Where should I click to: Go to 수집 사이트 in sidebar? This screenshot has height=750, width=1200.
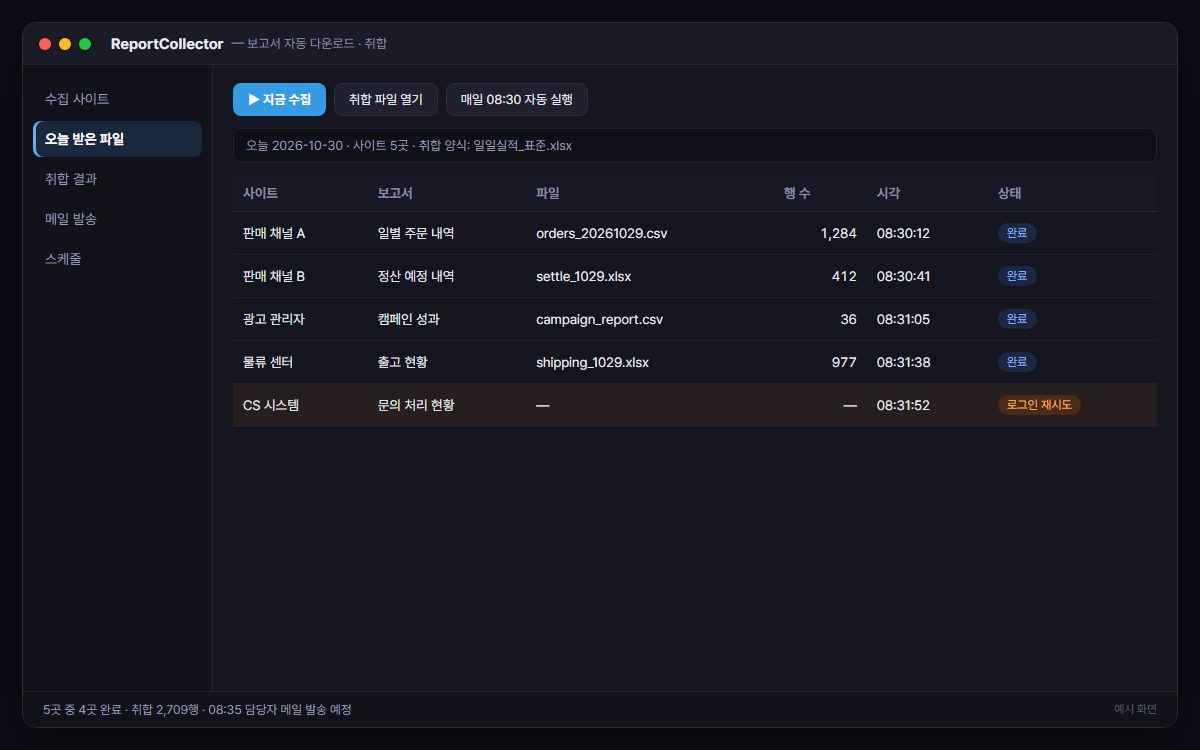[x=118, y=99]
